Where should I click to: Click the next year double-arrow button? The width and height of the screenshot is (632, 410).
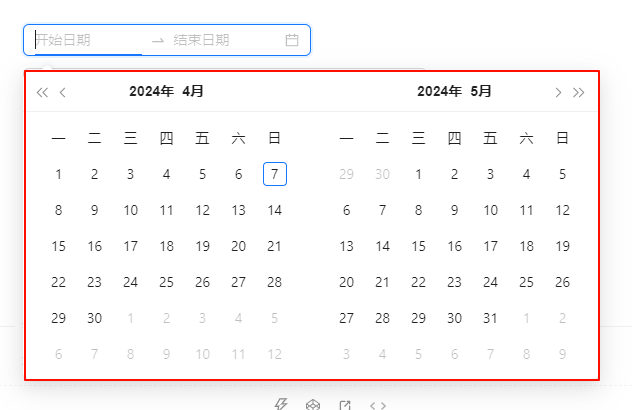(x=579, y=93)
